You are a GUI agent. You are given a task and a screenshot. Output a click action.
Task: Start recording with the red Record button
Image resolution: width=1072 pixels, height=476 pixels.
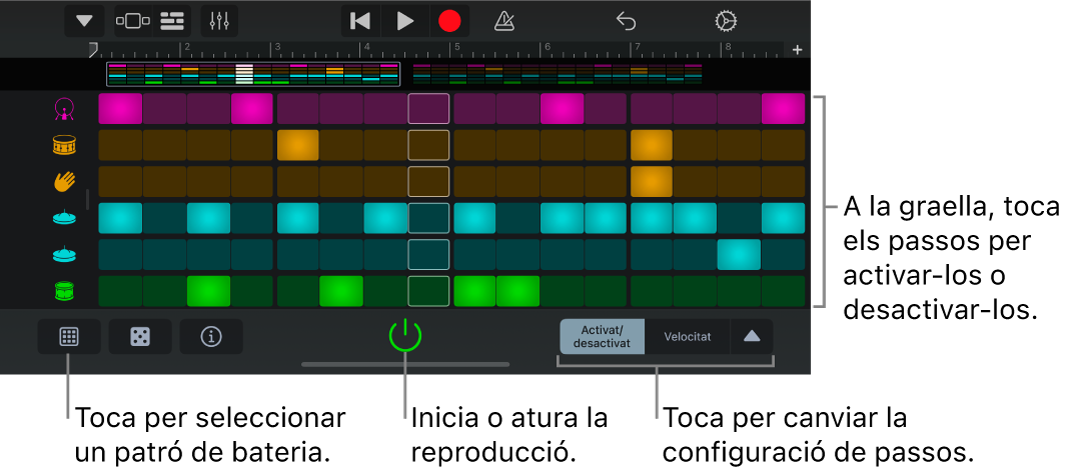pyautogui.click(x=450, y=21)
